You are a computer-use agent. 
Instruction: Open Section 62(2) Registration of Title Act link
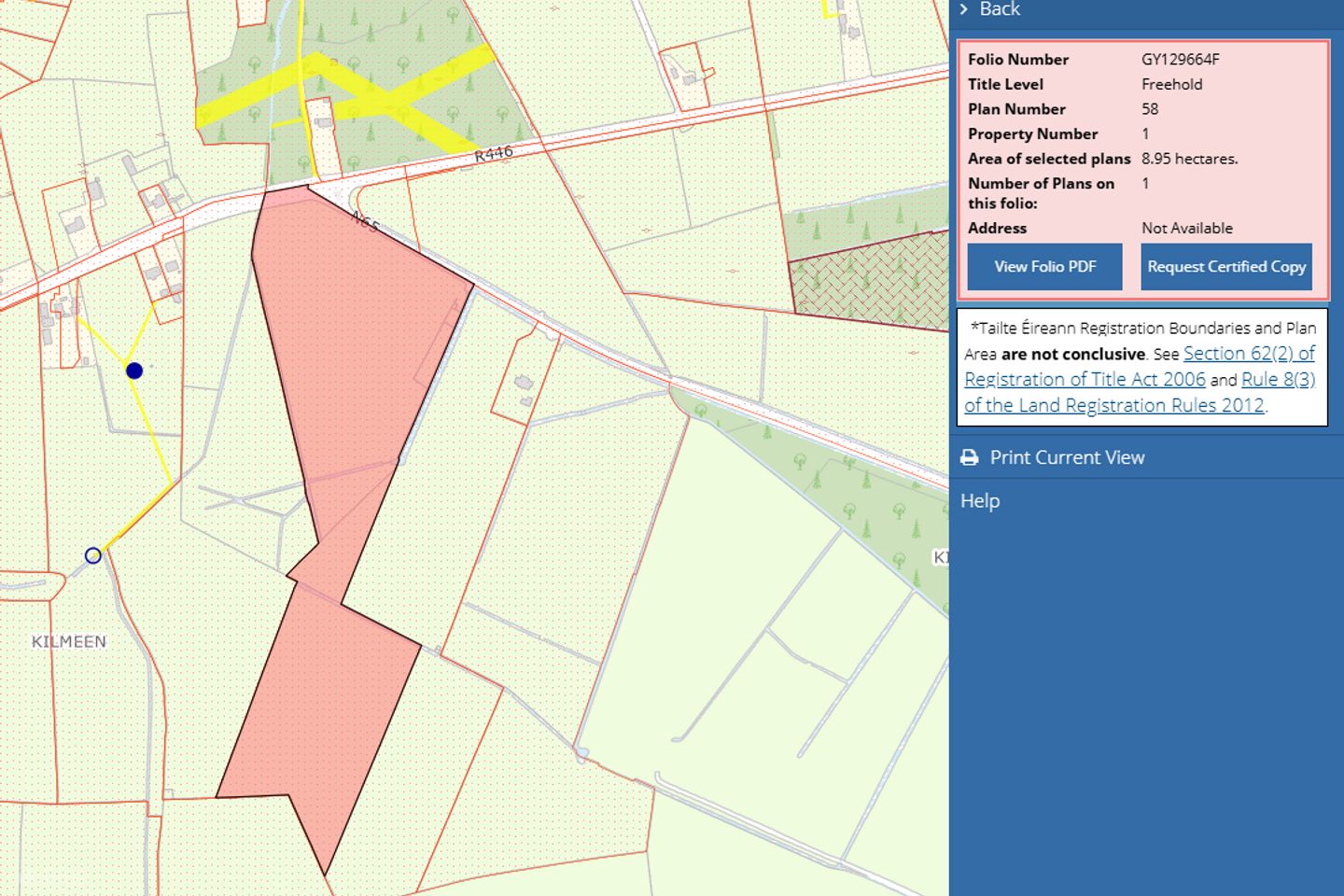(1249, 354)
